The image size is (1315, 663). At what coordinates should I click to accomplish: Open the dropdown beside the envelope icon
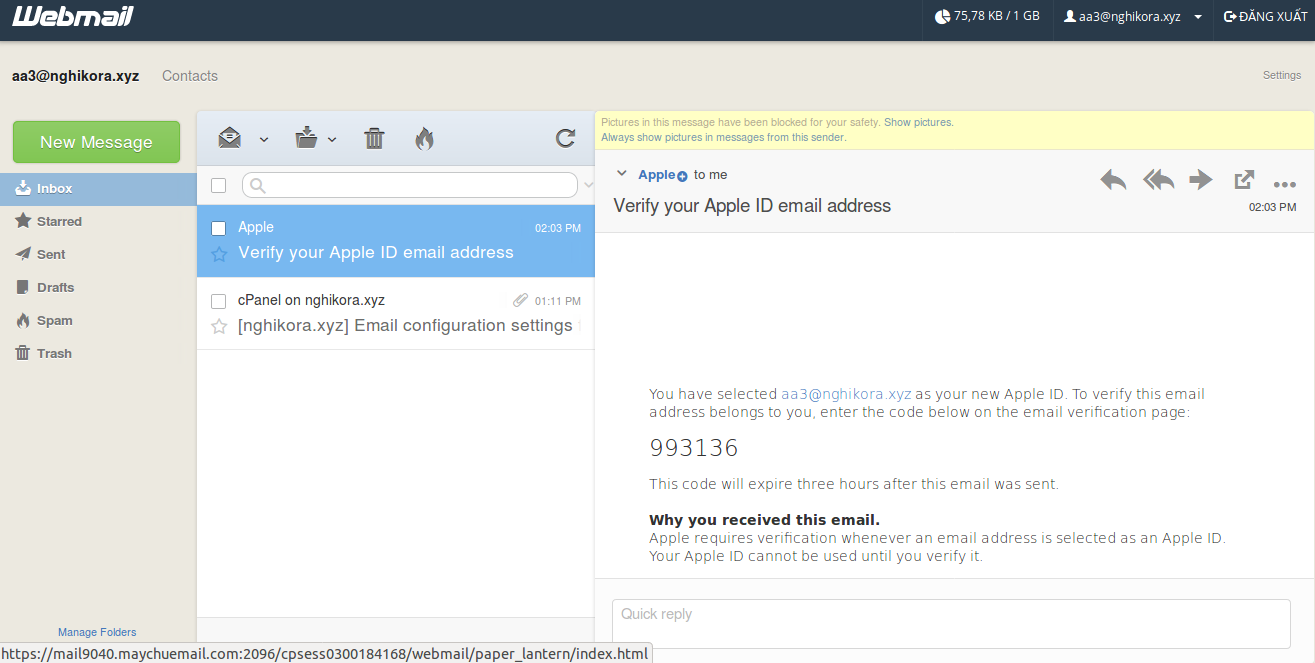tap(264, 139)
